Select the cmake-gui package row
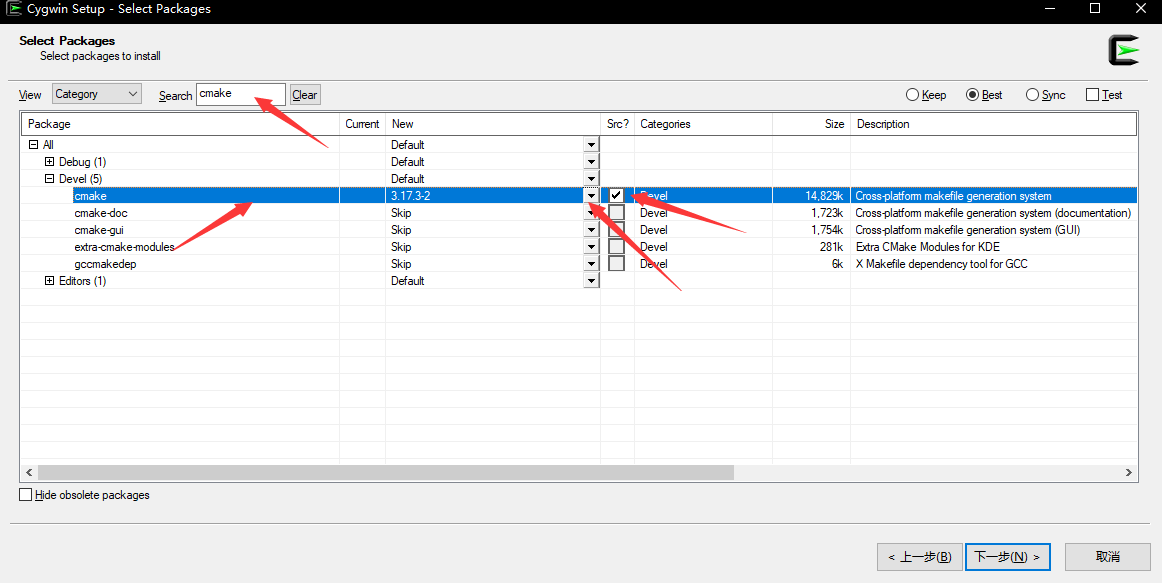This screenshot has height=583, width=1162. (x=579, y=230)
